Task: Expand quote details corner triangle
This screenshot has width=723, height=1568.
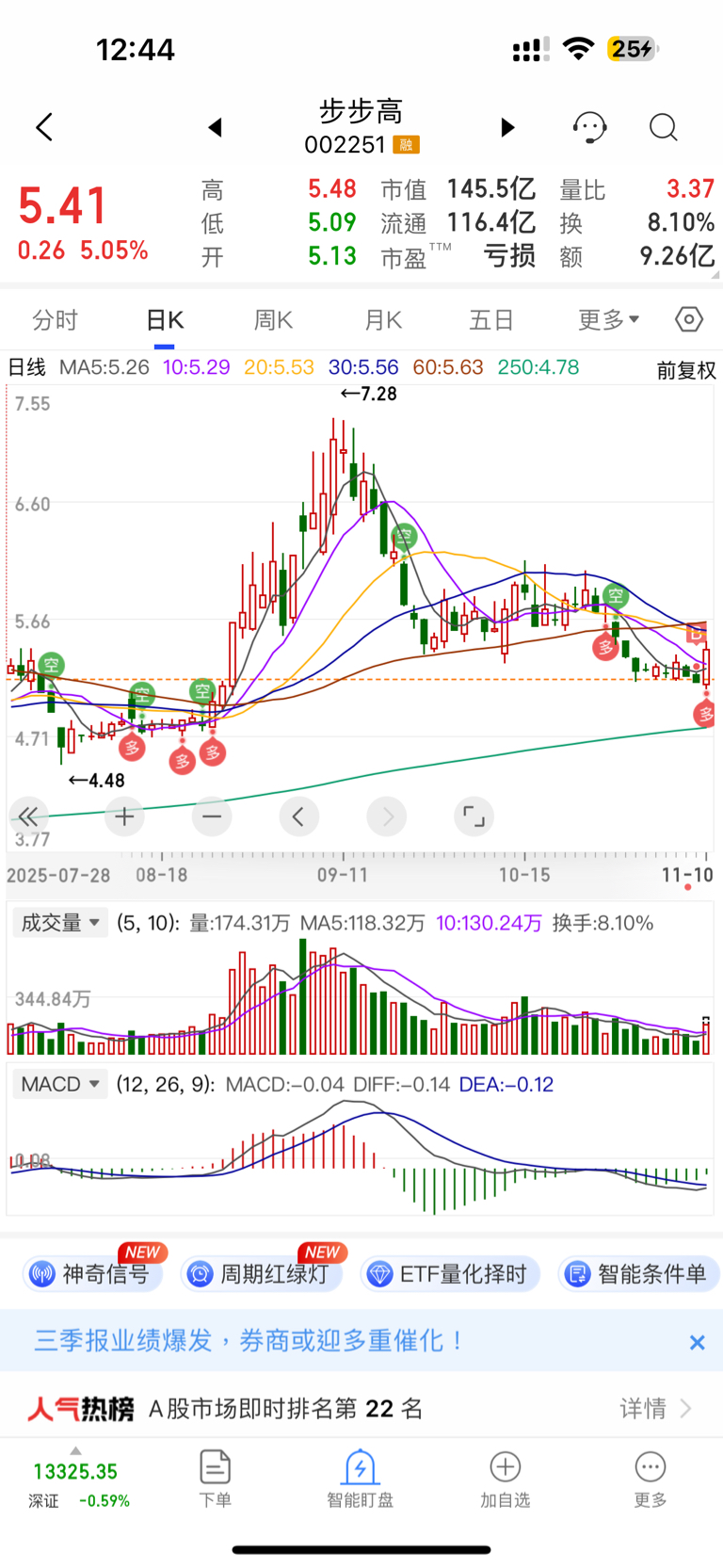Action: click(x=716, y=275)
